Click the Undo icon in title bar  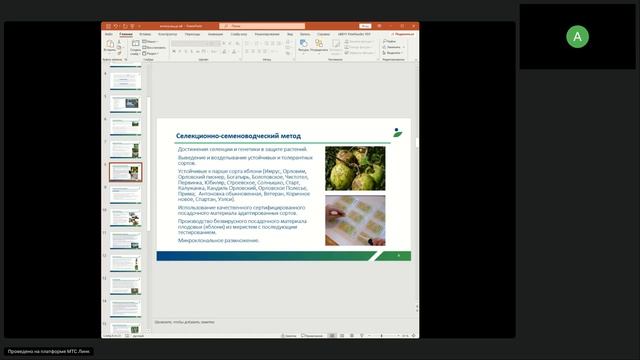[116, 26]
